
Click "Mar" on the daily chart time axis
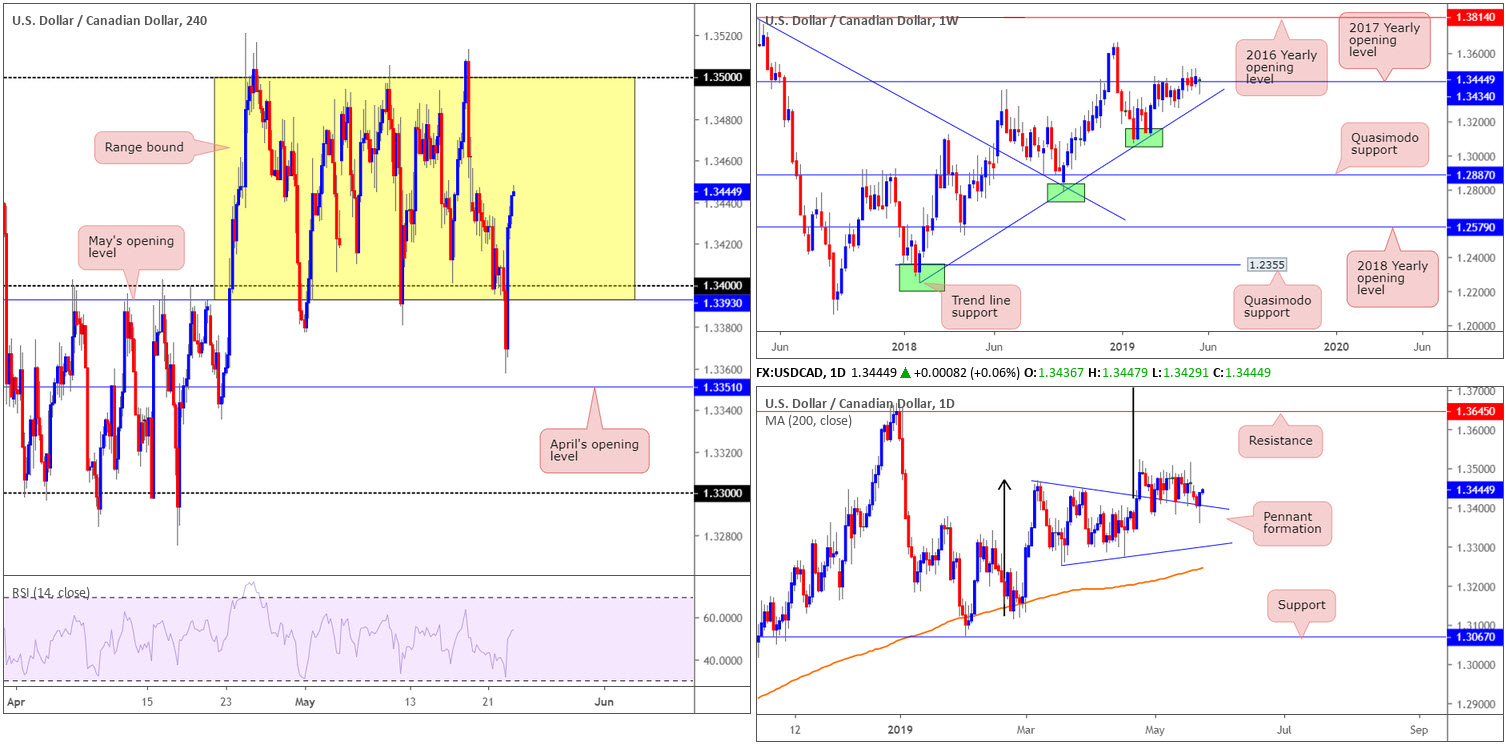(1025, 731)
